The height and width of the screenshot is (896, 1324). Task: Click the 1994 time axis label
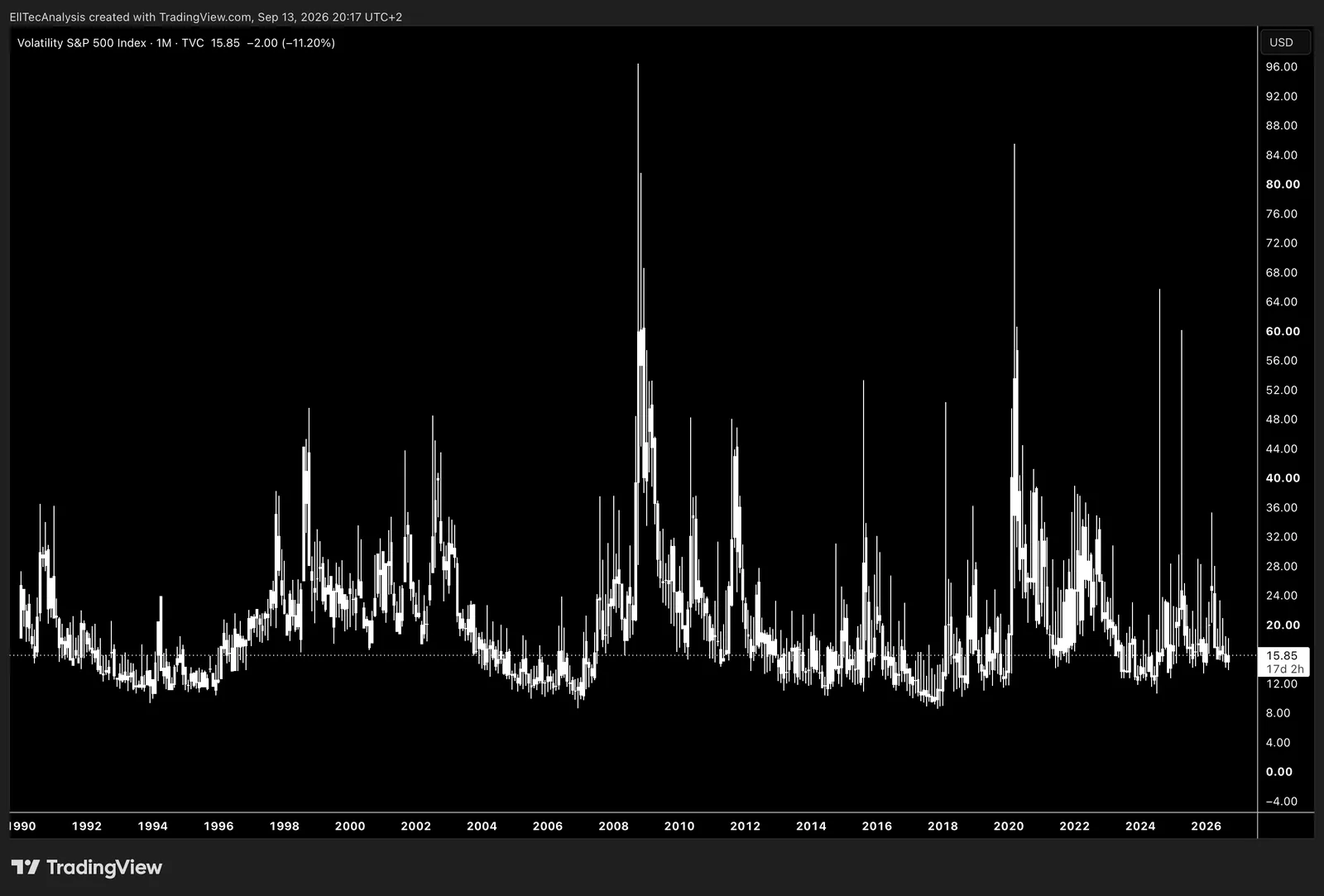pyautogui.click(x=152, y=826)
